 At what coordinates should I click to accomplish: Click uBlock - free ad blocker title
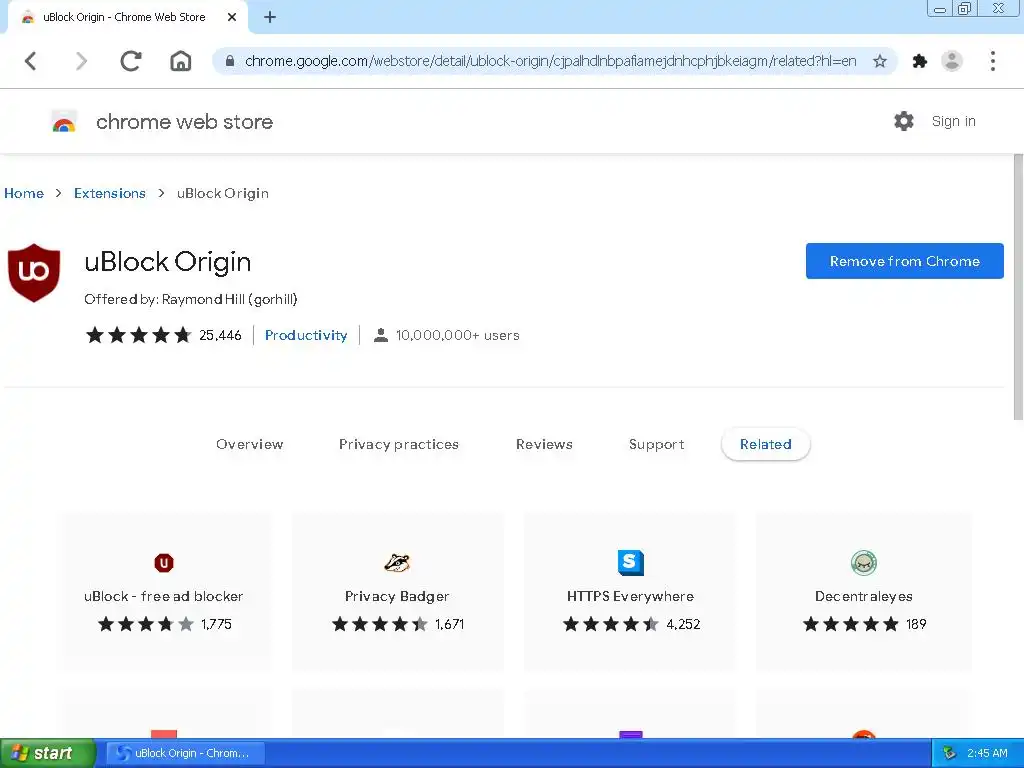(163, 596)
